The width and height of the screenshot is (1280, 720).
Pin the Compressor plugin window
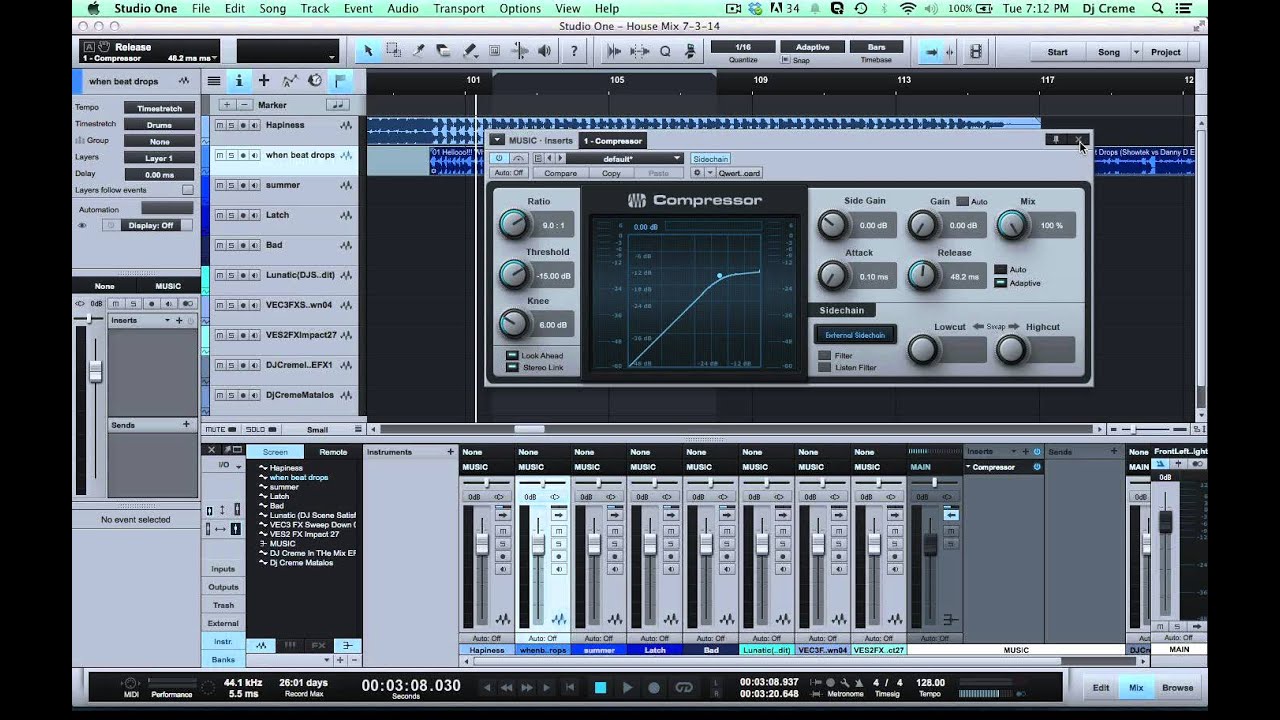1054,140
